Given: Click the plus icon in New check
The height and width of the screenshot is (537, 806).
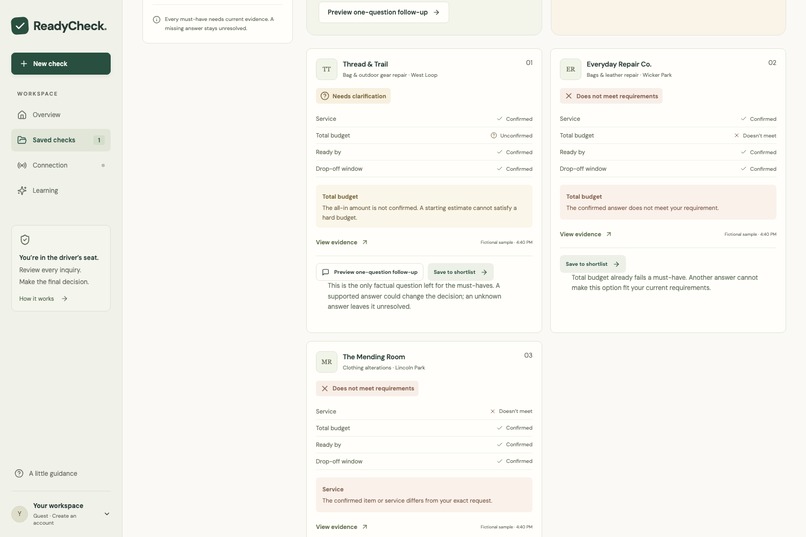Looking at the screenshot, I should 24,64.
